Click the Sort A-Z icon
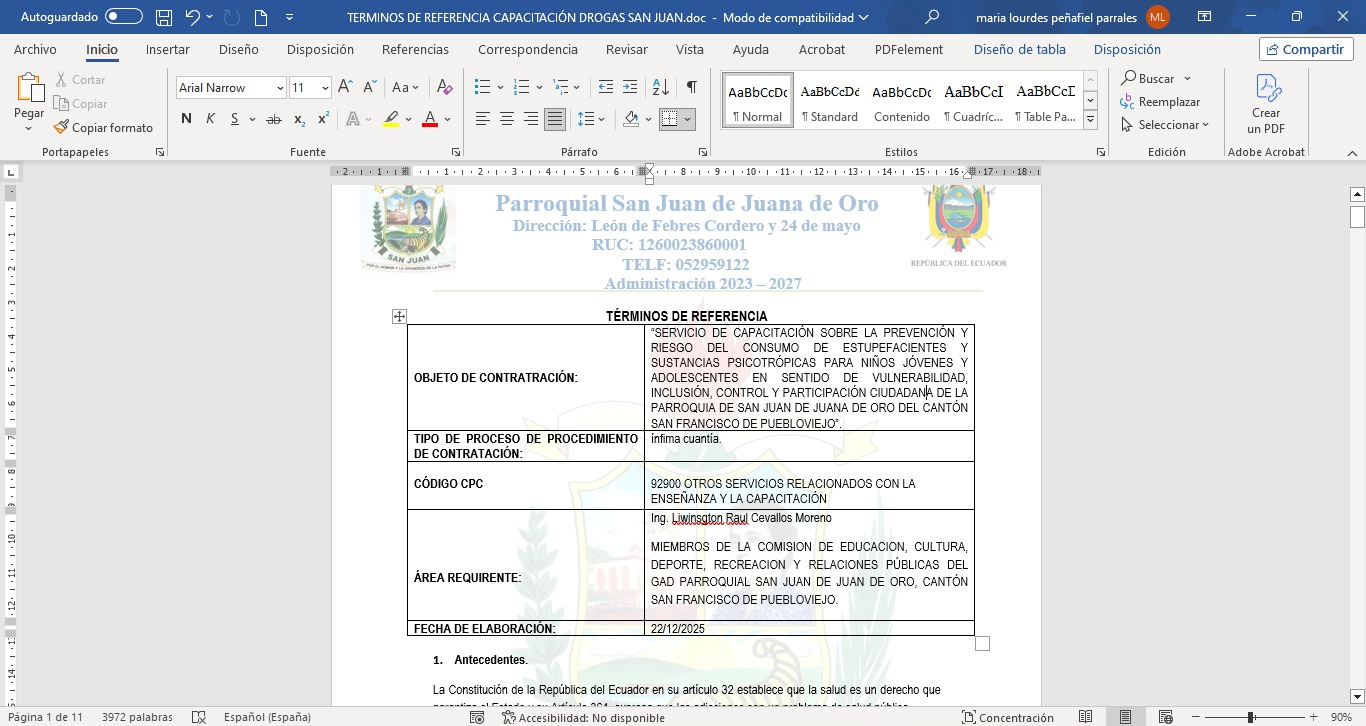 point(660,88)
